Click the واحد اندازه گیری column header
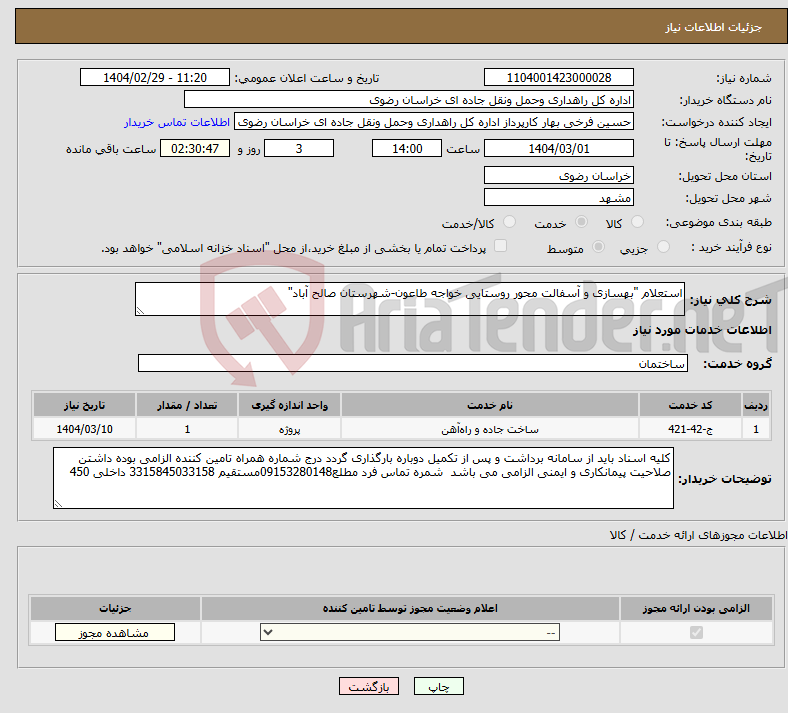788x713 pixels. click(x=289, y=405)
